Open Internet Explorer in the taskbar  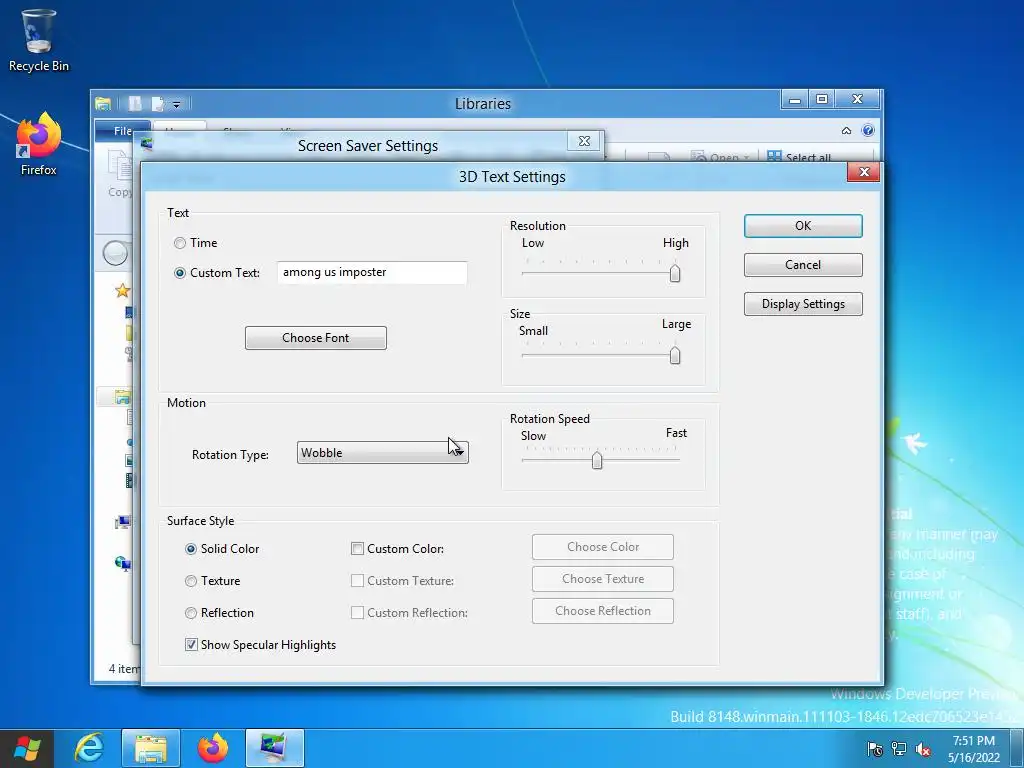pyautogui.click(x=89, y=748)
